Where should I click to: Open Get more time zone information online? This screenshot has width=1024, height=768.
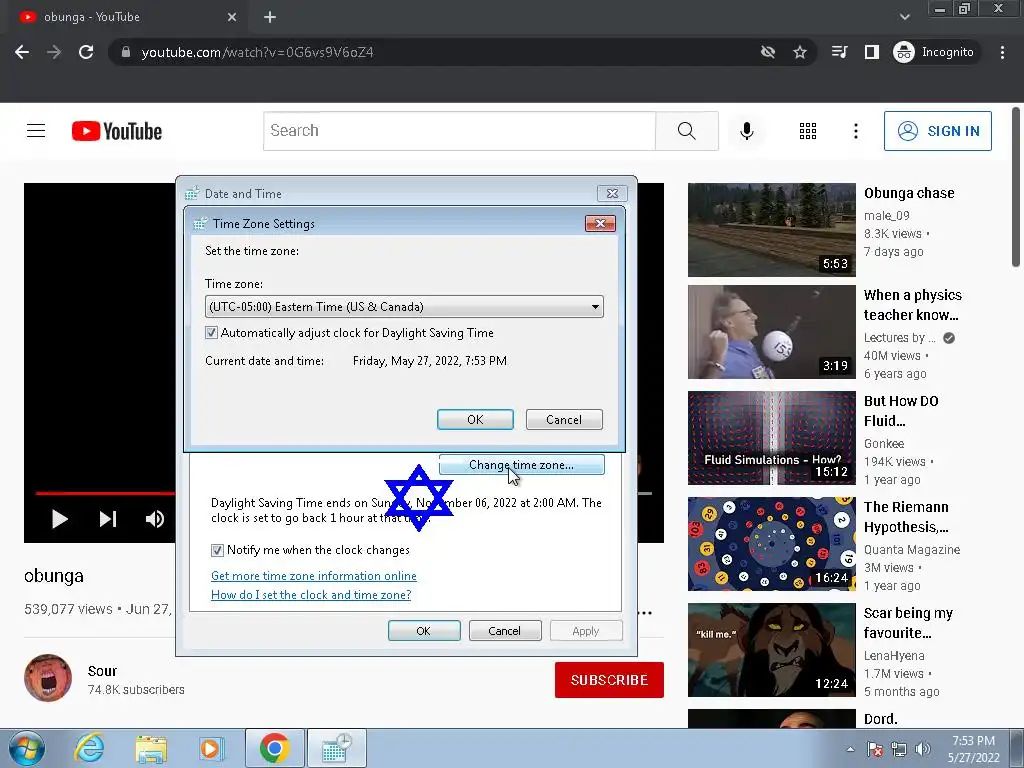coord(313,575)
